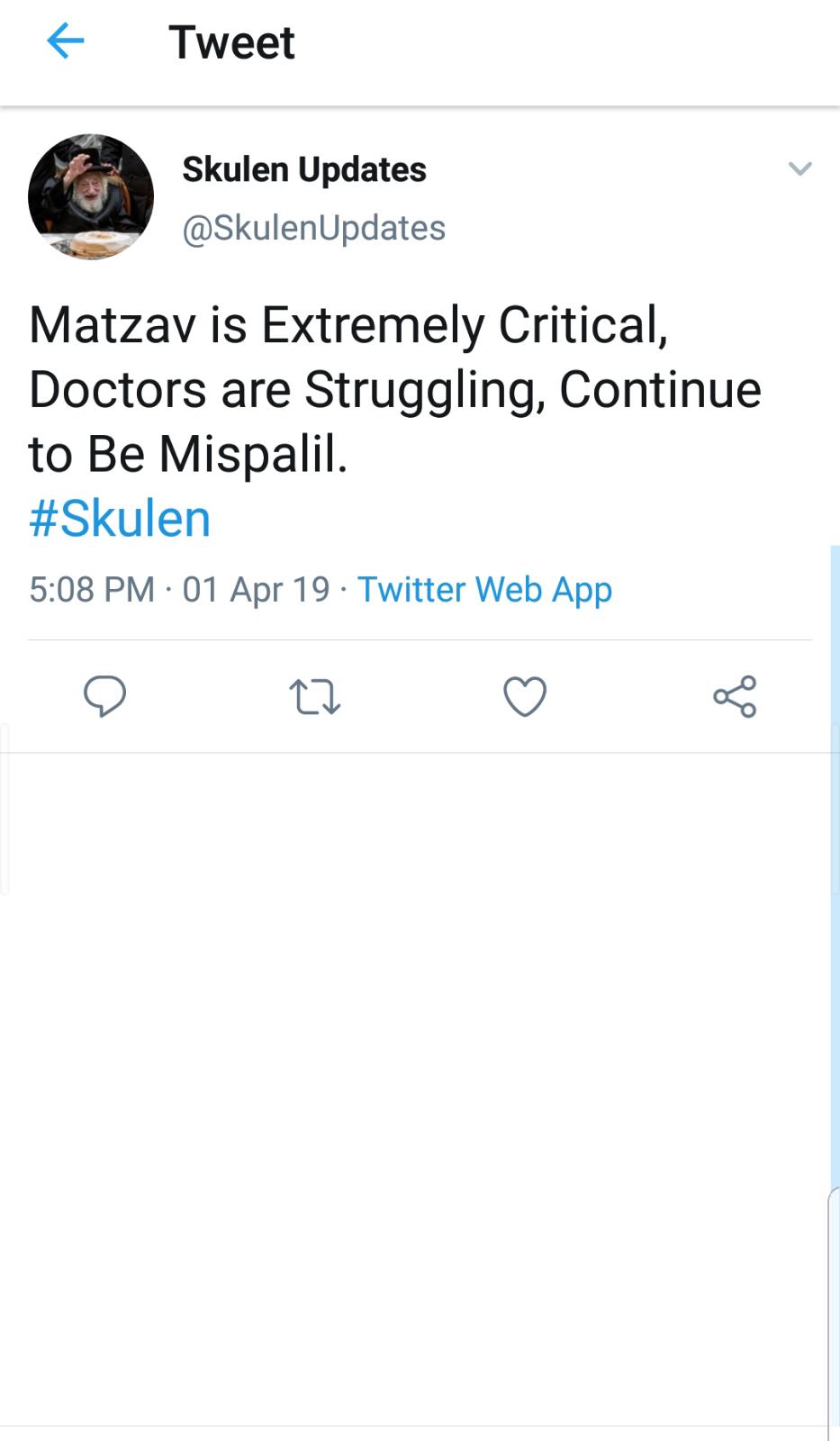Image resolution: width=840 pixels, height=1441 pixels.
Task: Open the Skulen Updates profile picture
Action: click(x=91, y=196)
